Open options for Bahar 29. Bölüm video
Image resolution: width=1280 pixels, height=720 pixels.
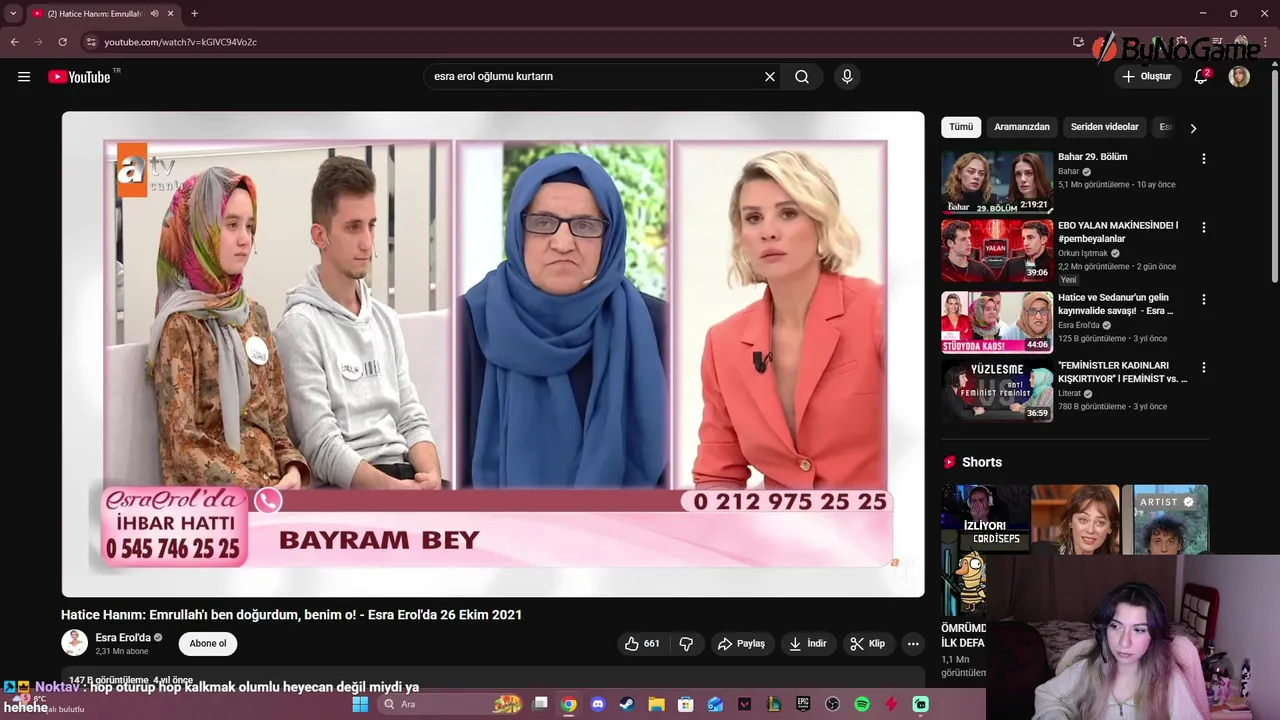(x=1204, y=159)
